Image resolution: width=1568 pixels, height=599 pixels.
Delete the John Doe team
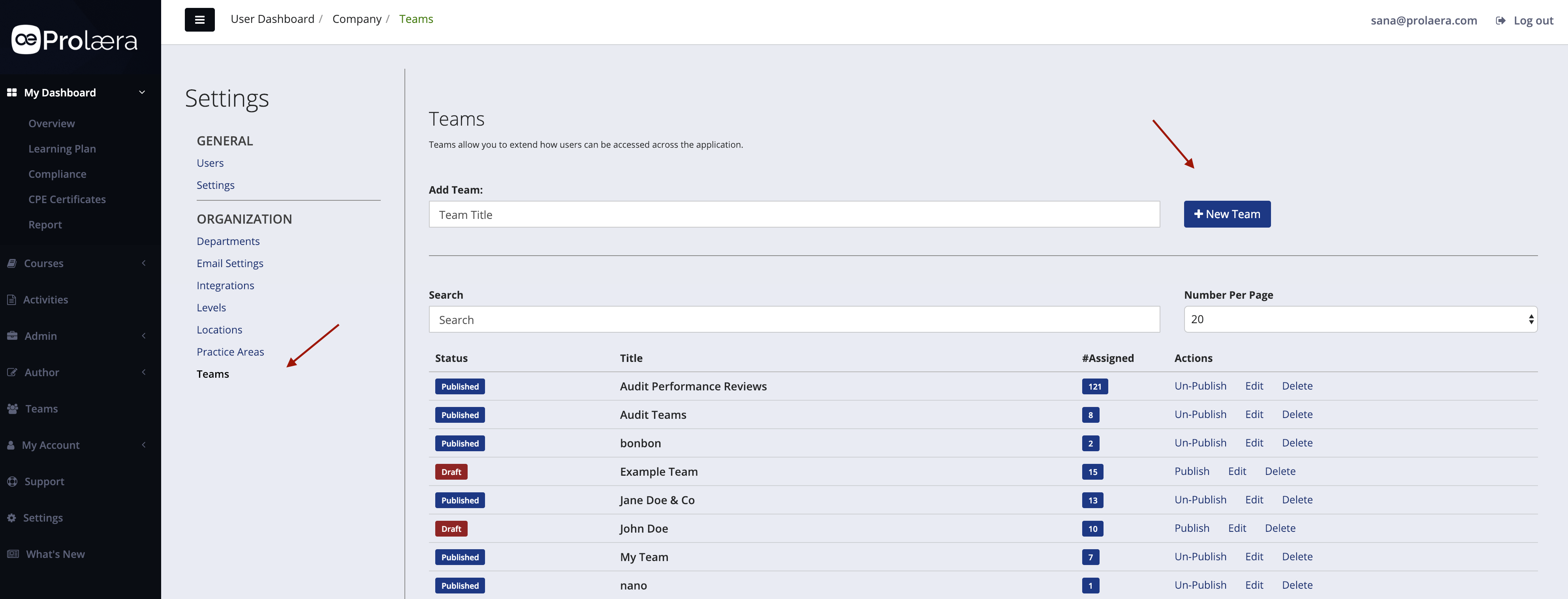[1280, 528]
